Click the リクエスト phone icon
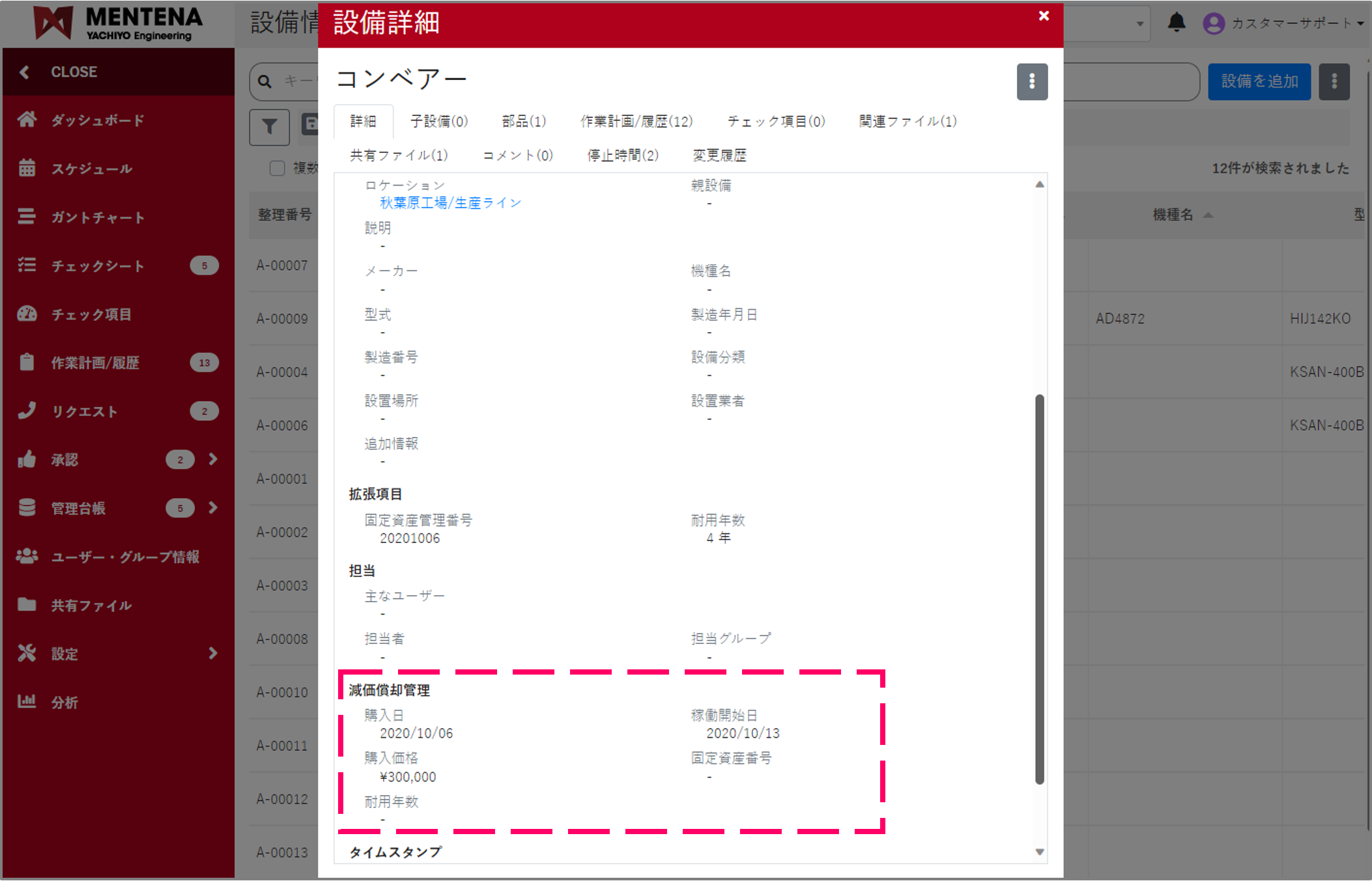This screenshot has height=881, width=1372. (x=27, y=410)
